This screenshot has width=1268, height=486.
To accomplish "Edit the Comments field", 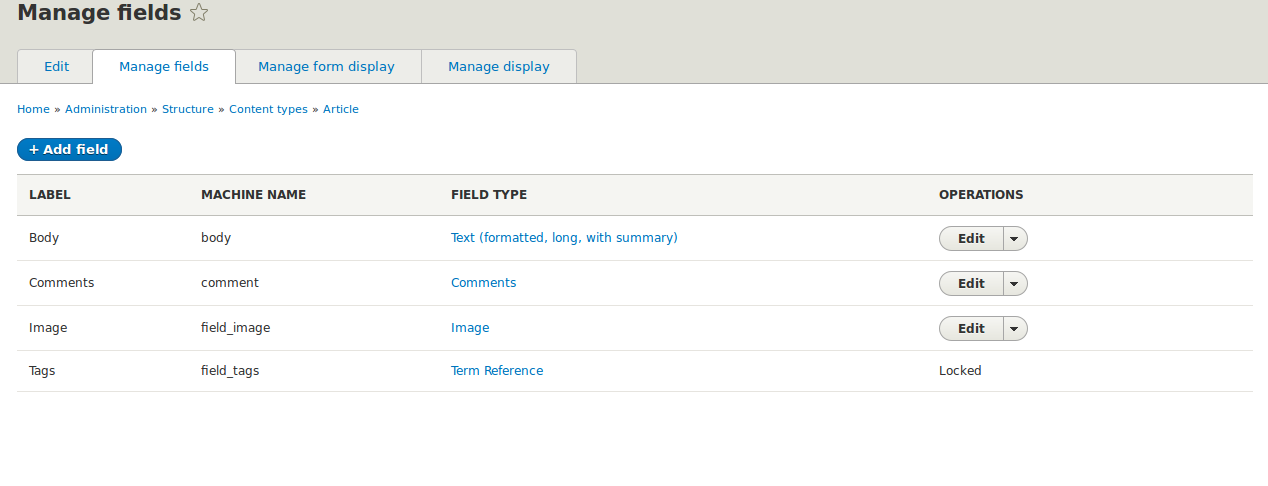I will (971, 284).
